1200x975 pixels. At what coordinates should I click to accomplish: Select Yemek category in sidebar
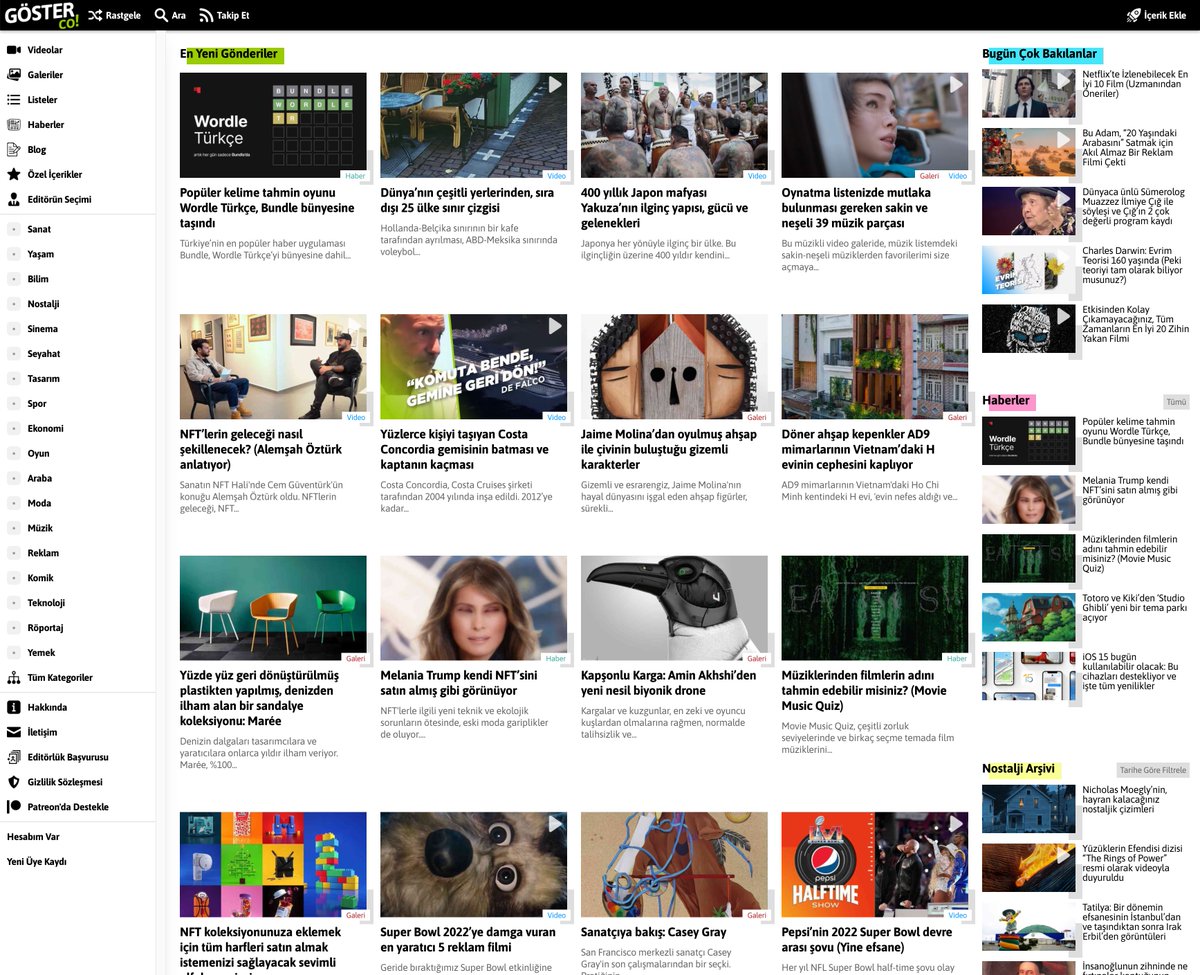click(41, 653)
